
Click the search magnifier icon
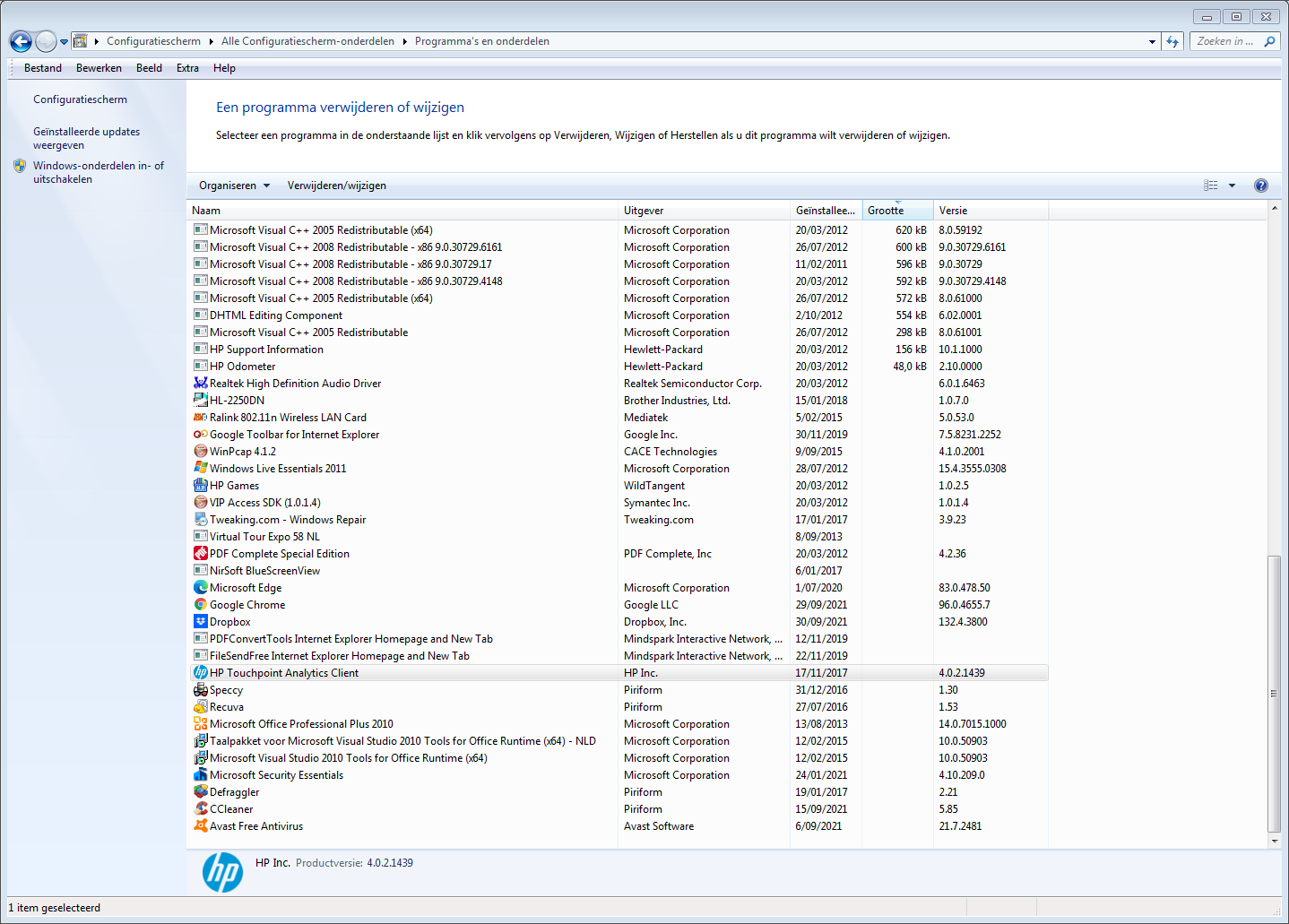click(x=1269, y=41)
